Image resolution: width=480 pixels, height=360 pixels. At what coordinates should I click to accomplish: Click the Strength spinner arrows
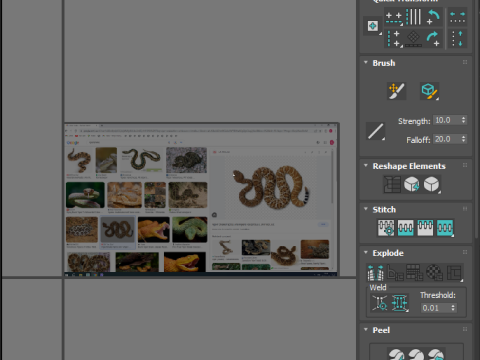pos(463,120)
